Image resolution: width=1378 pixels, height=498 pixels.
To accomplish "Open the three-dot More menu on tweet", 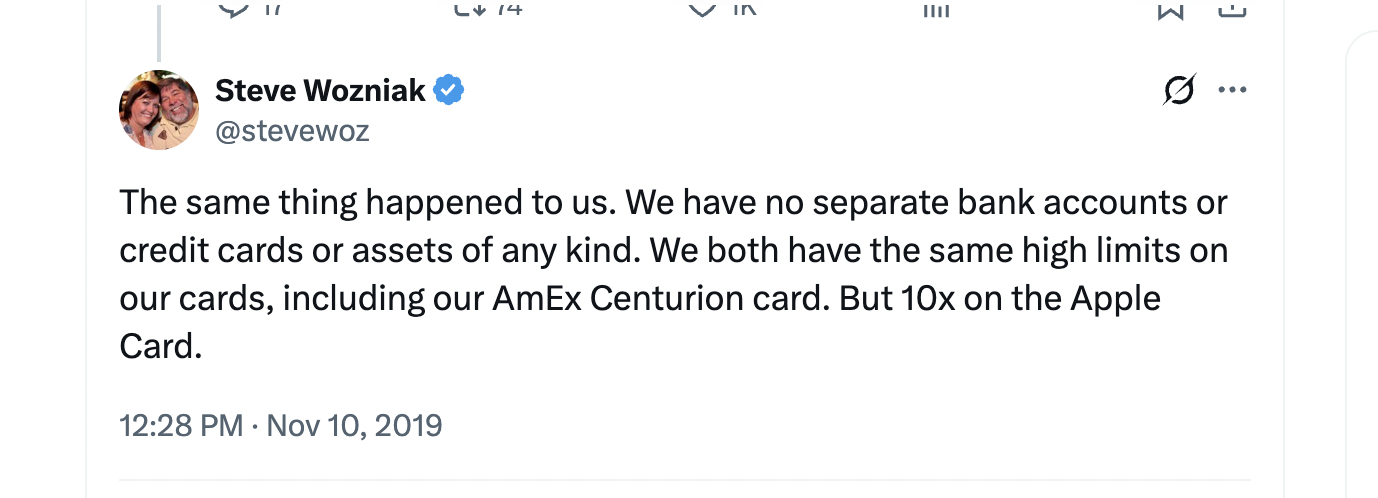I will pos(1232,91).
